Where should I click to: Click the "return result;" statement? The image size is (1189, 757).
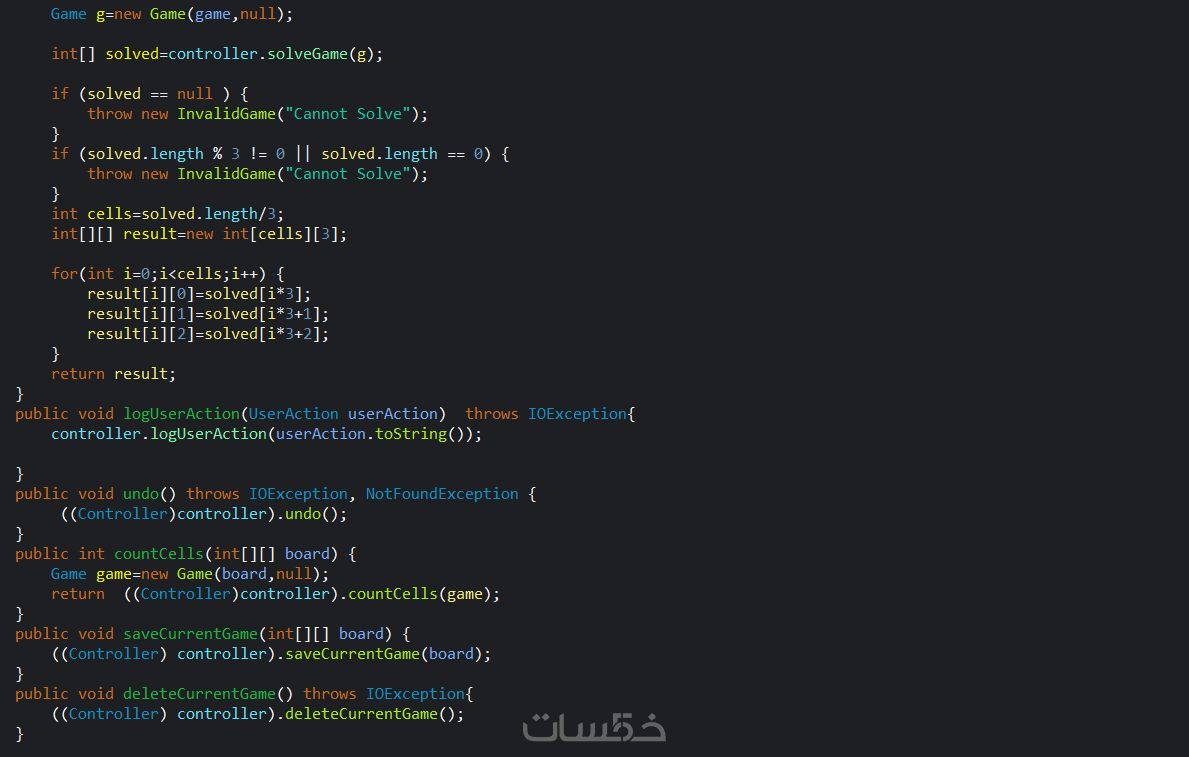point(114,374)
